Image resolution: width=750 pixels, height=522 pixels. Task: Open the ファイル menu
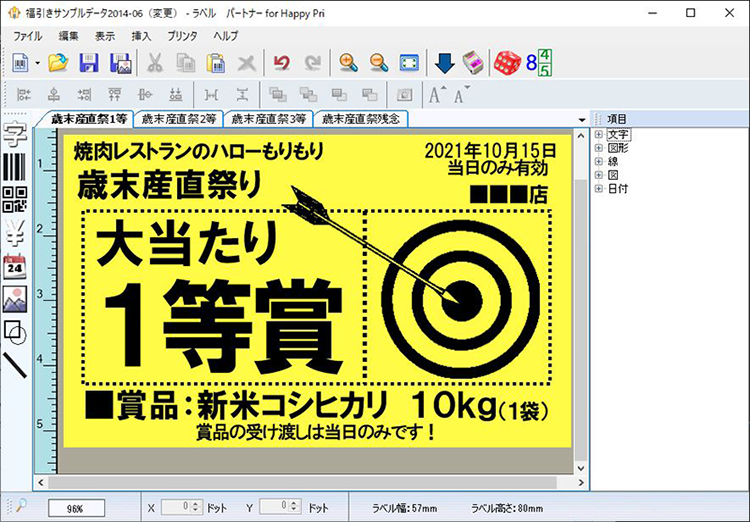27,36
